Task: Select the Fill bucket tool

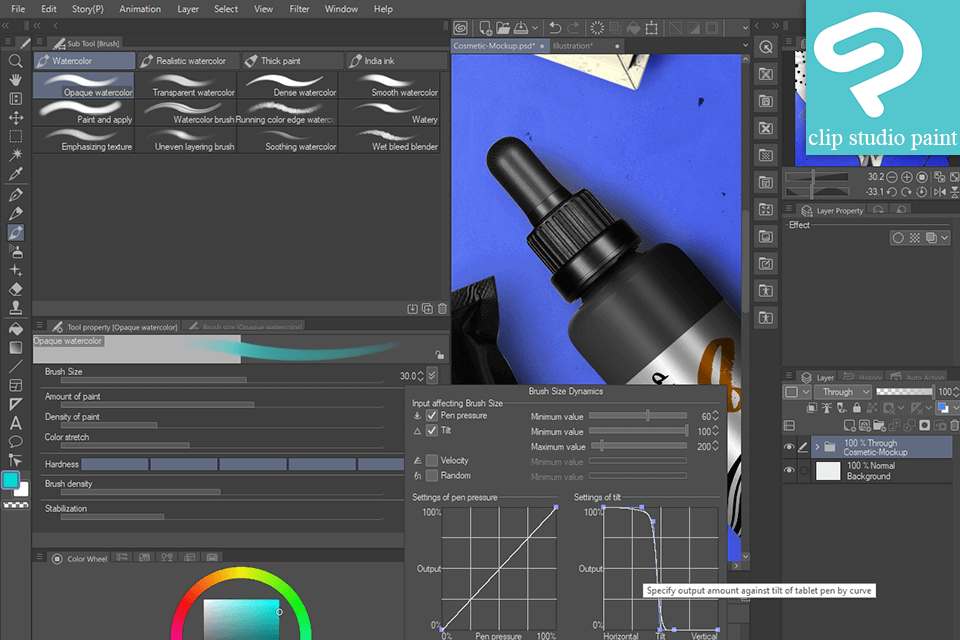Action: tap(14, 328)
